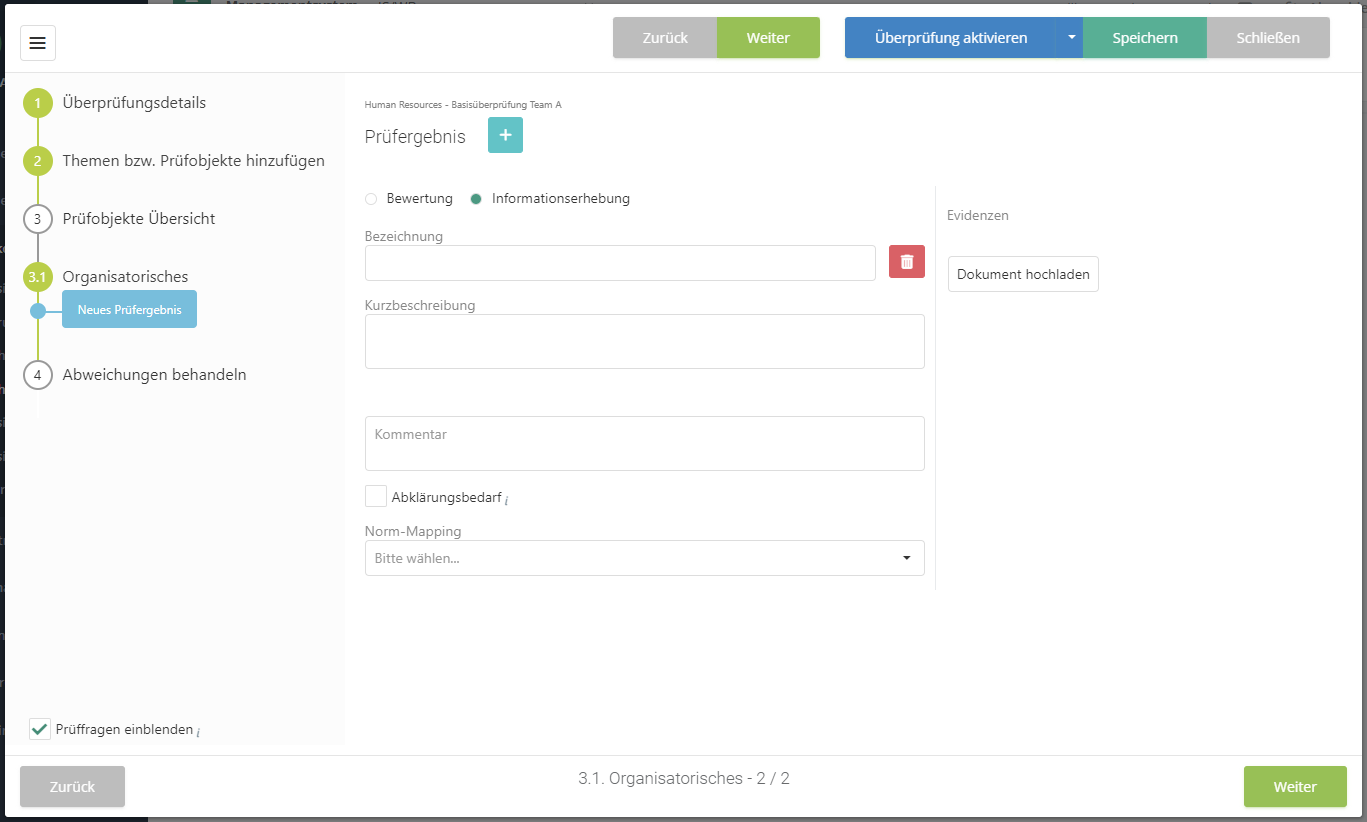Click the Speichern button

point(1145,38)
